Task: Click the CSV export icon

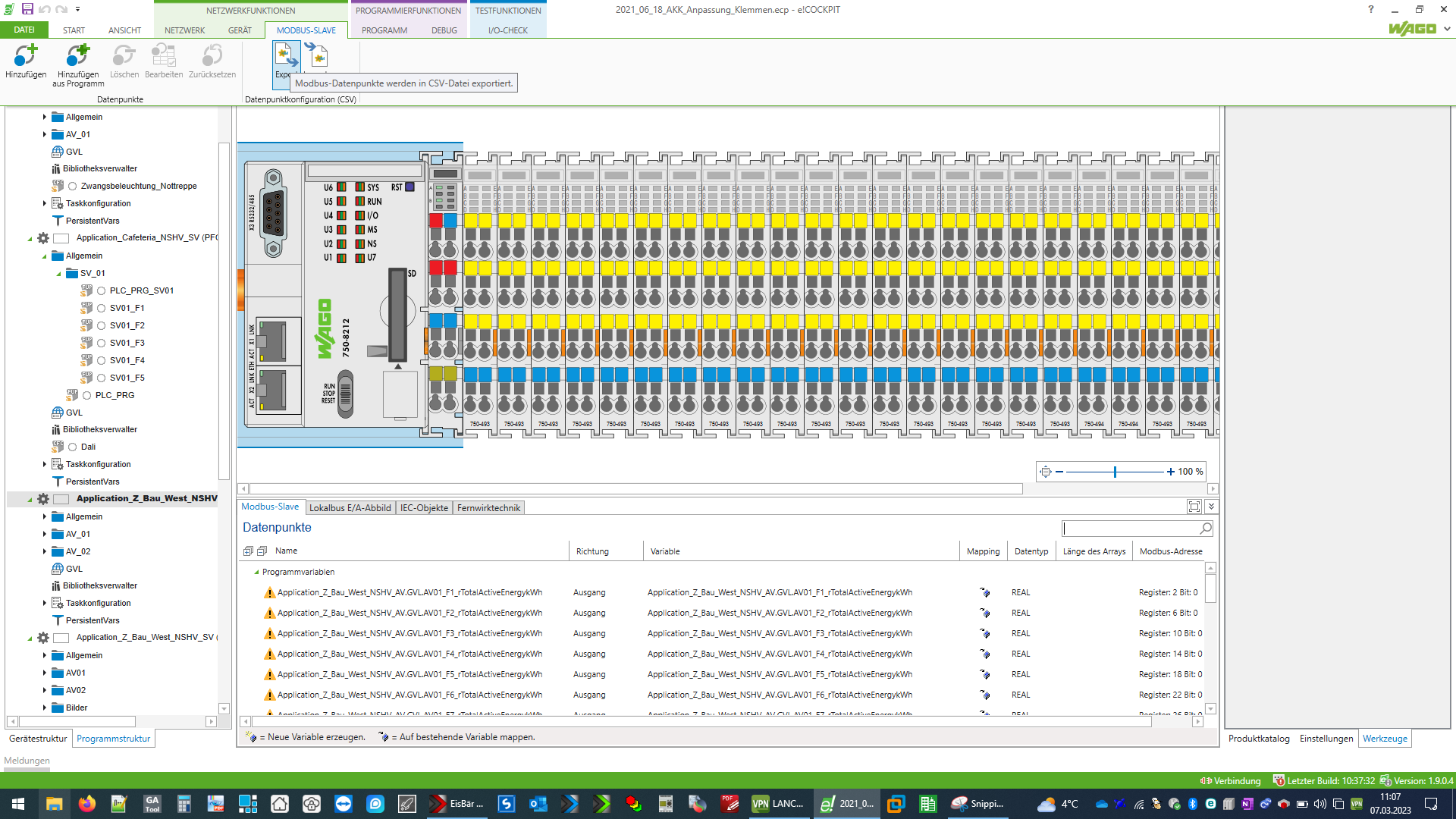Action: coord(286,55)
